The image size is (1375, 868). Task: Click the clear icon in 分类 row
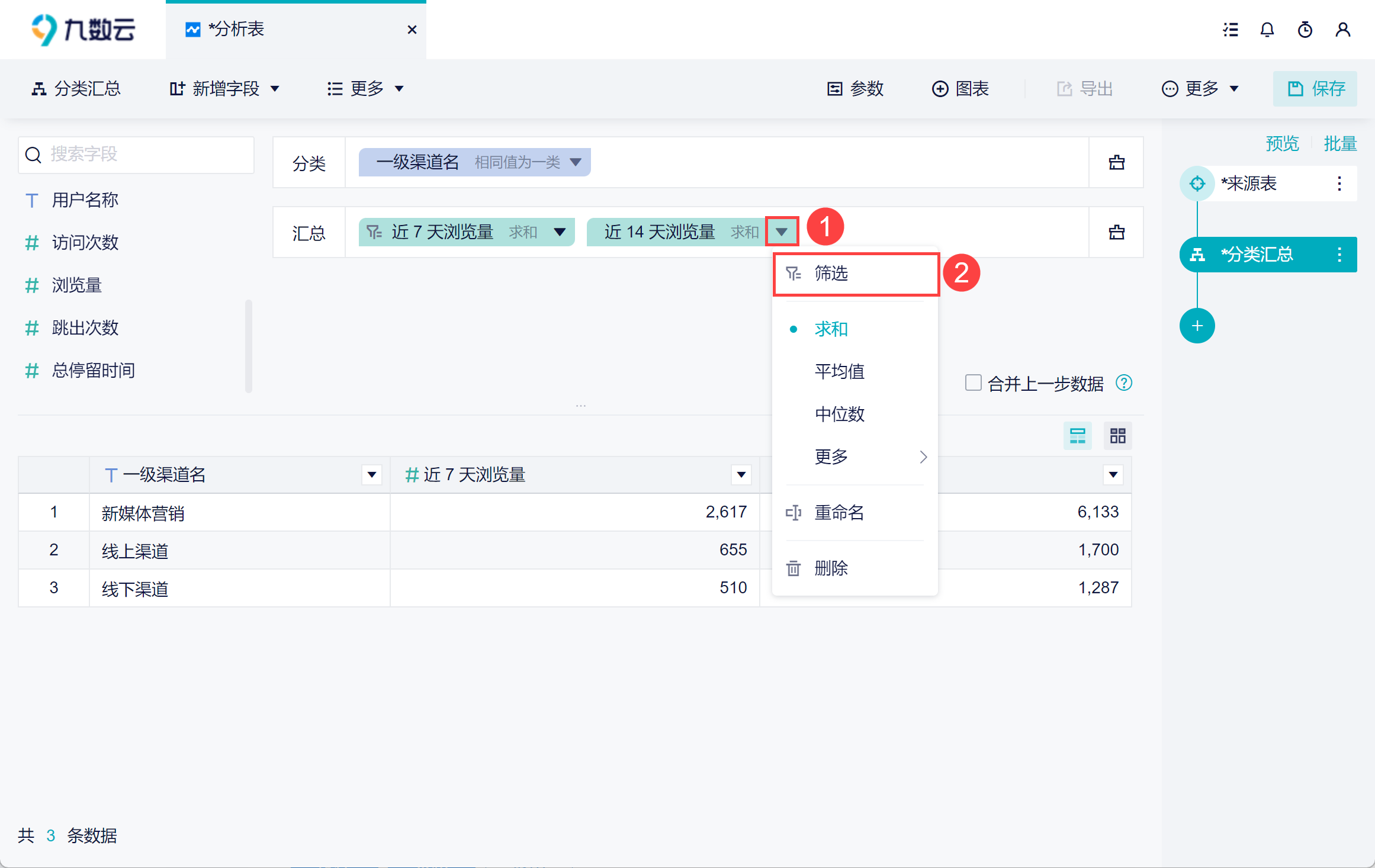point(1116,162)
